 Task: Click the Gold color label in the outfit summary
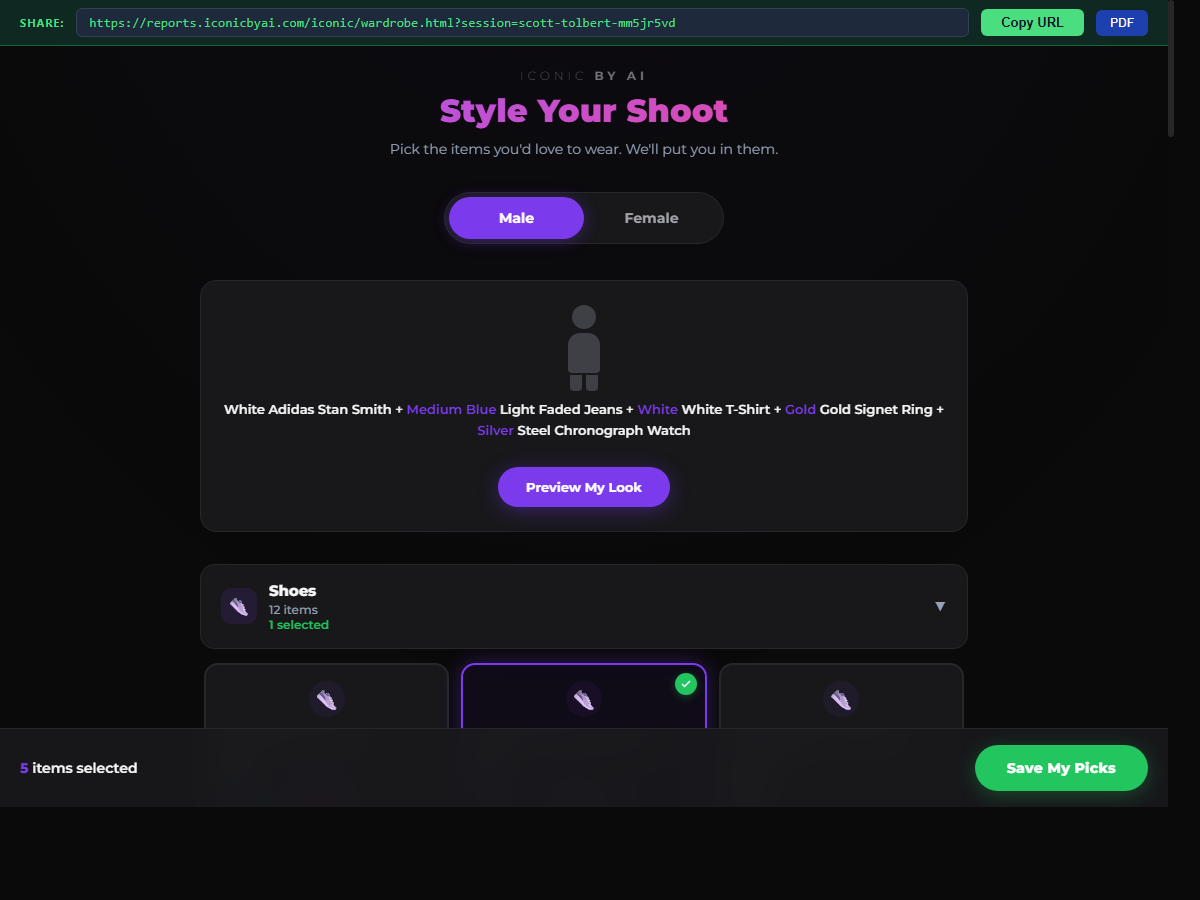coord(800,409)
